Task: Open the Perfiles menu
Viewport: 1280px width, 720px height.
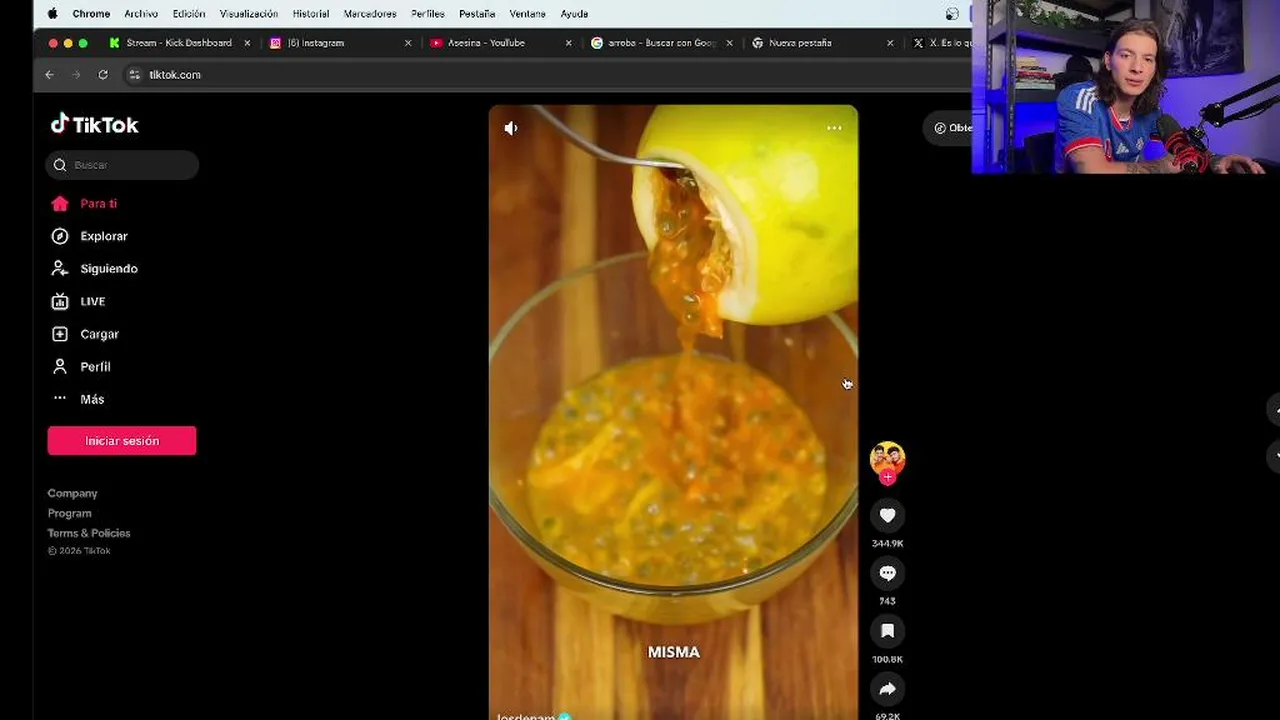Action: point(428,14)
